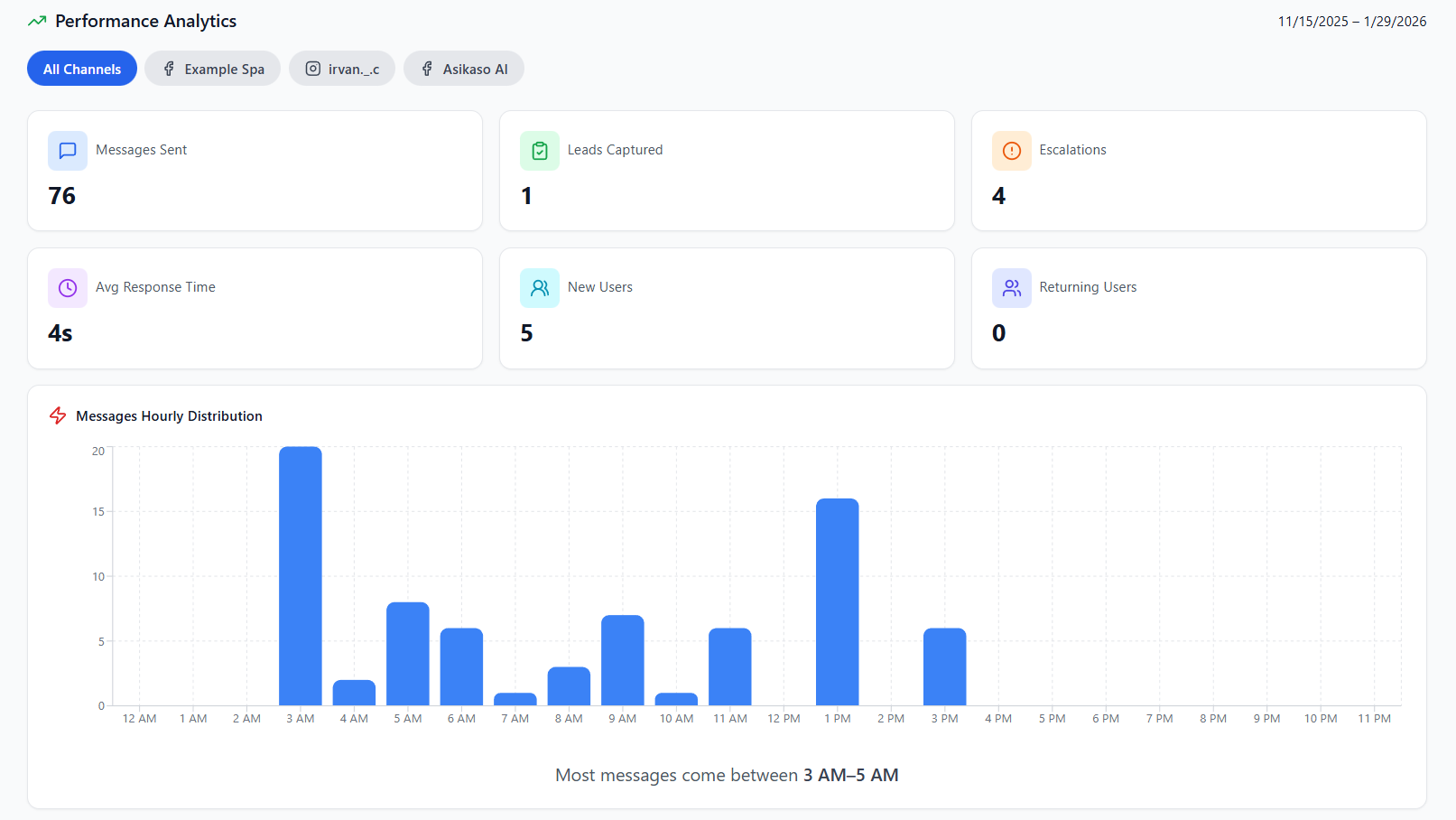The image size is (1456, 820).
Task: Click the Messages Sent chat bubble icon
Action: click(x=68, y=151)
